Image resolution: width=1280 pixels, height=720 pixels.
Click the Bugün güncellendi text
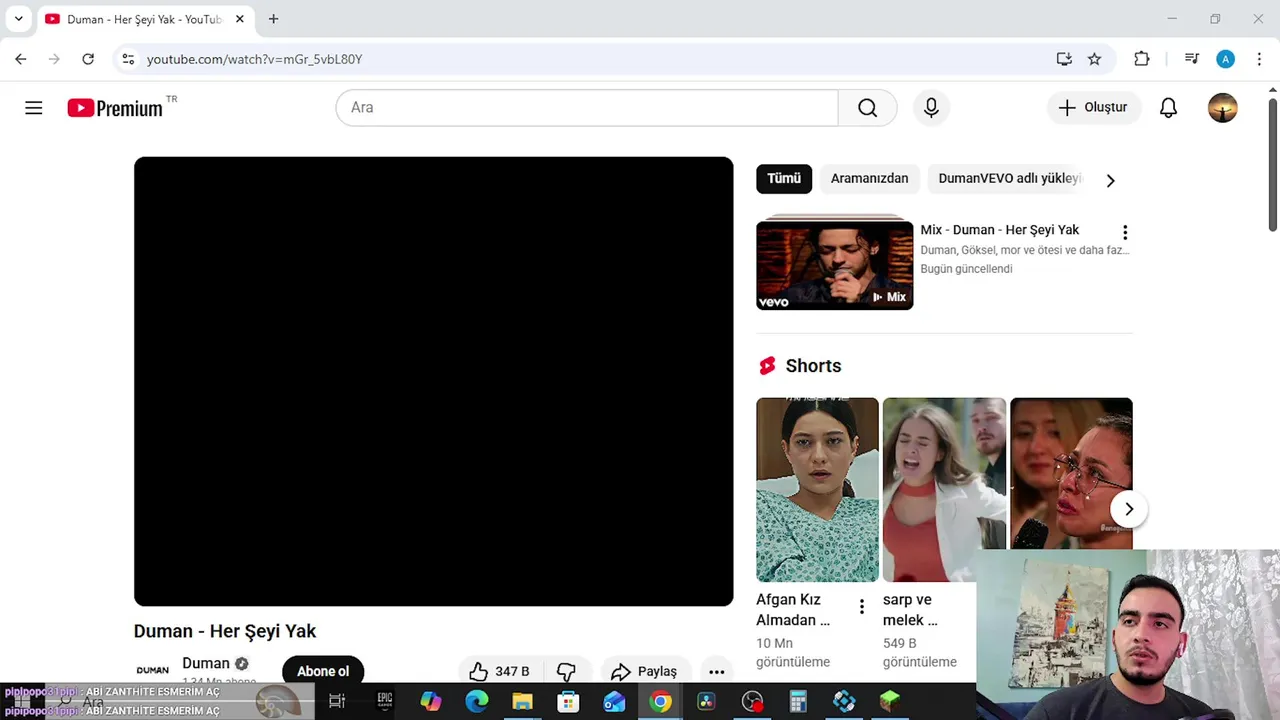coord(966,269)
